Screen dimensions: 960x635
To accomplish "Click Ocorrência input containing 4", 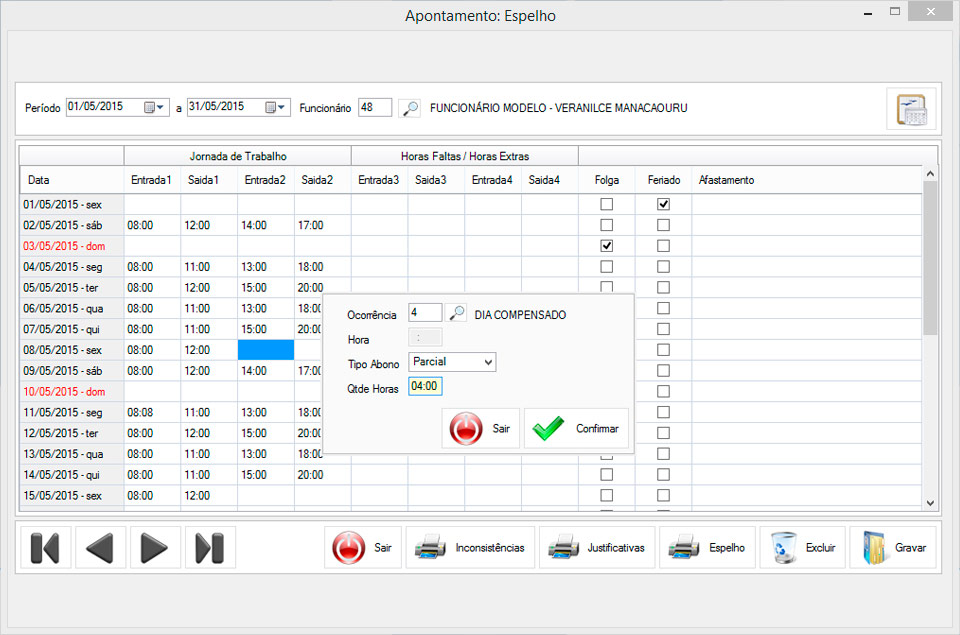I will point(425,313).
